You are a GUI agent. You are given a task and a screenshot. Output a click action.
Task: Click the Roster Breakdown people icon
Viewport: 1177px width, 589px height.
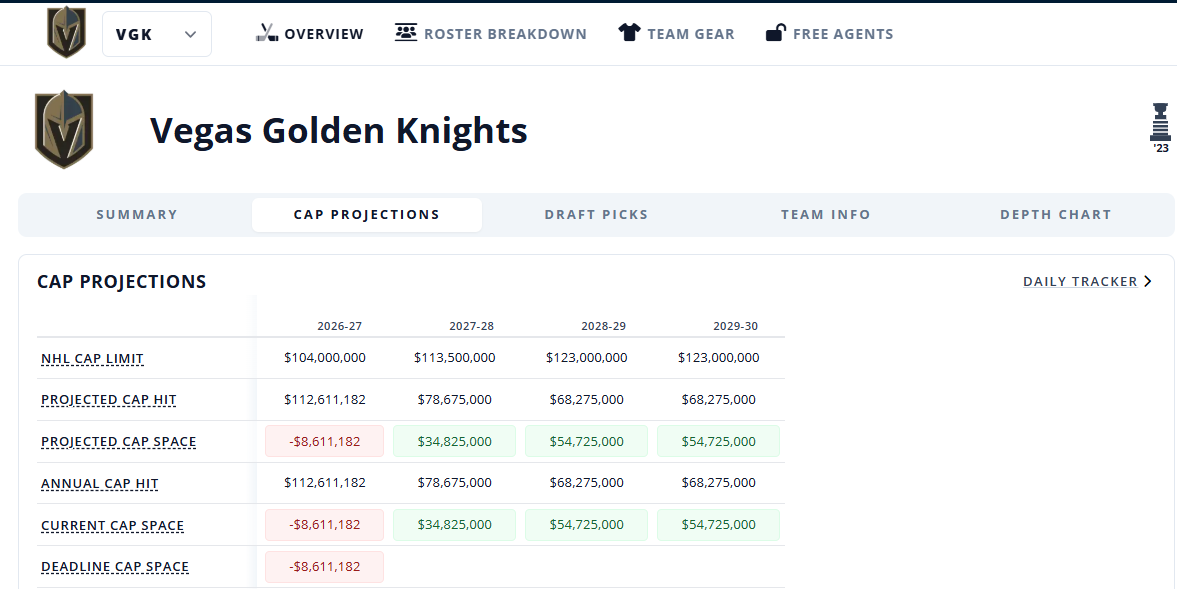click(406, 32)
